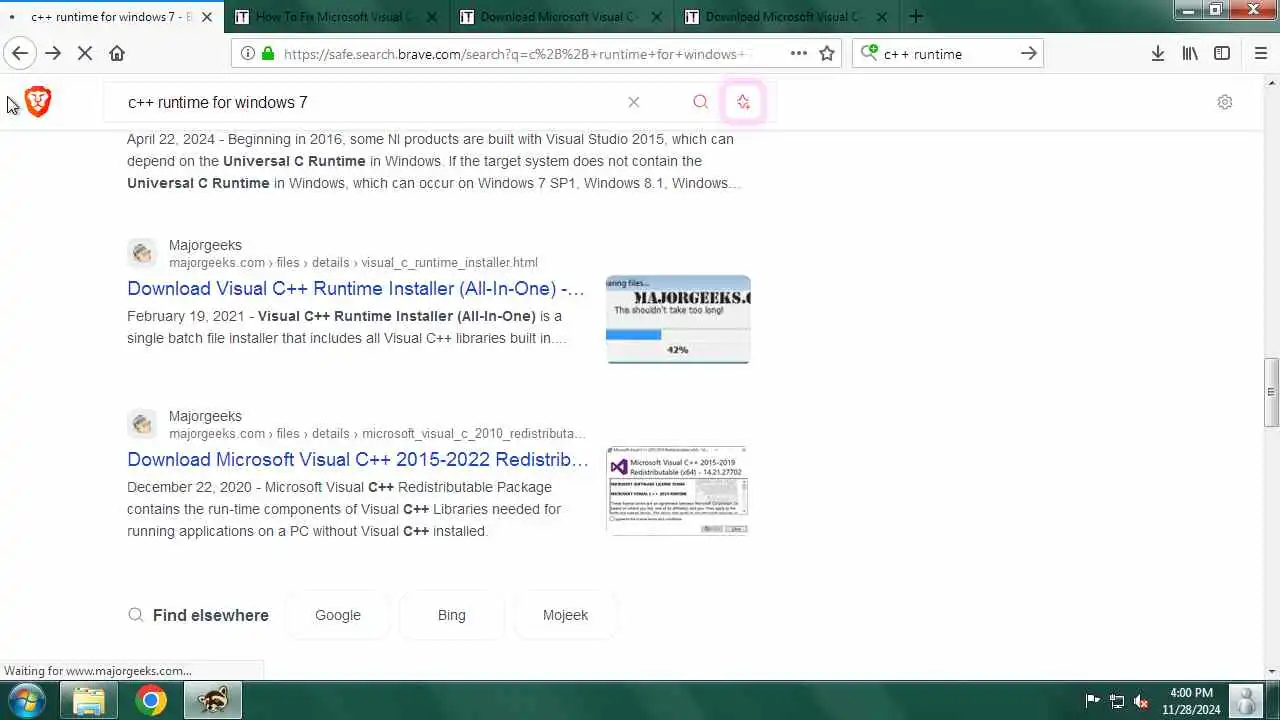Open the search engine selector in search box
Screen dimensions: 1280x720
[869, 53]
